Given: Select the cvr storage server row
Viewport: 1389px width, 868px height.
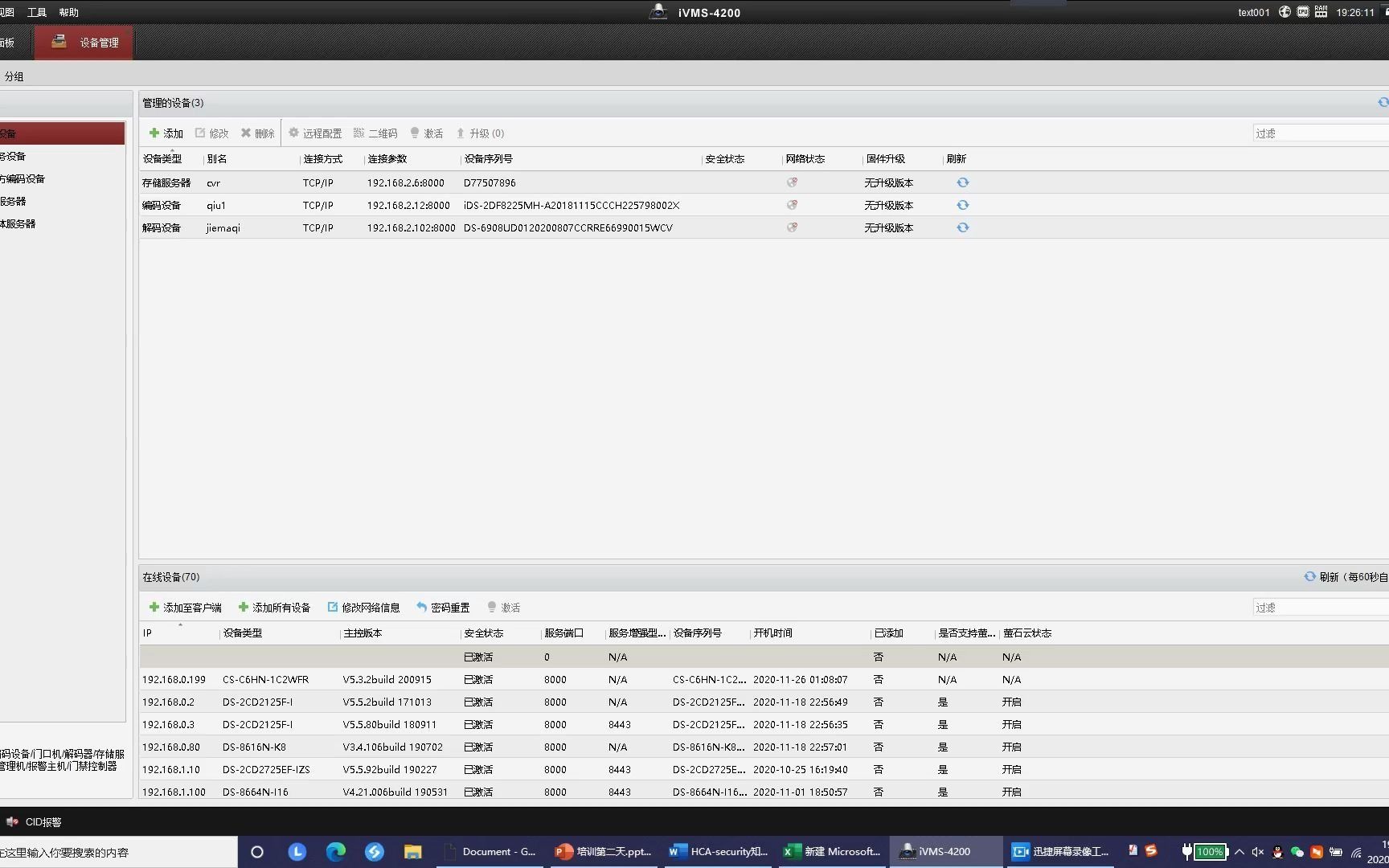Looking at the screenshot, I should pyautogui.click(x=764, y=182).
